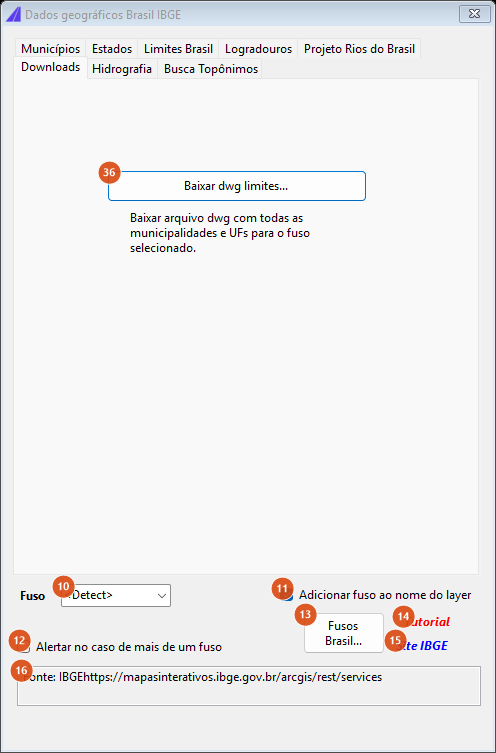
Task: Open the Site IBGE link
Action: point(423,646)
